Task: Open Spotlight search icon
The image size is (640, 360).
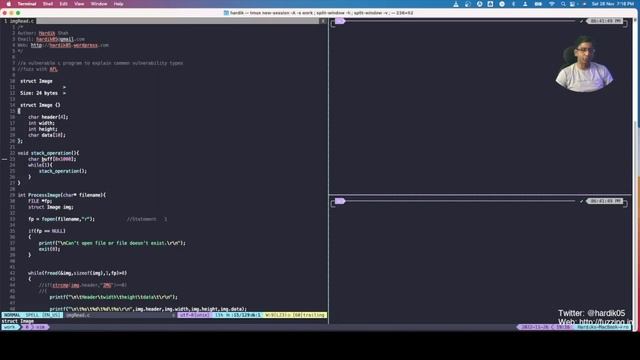Action: (563, 4)
